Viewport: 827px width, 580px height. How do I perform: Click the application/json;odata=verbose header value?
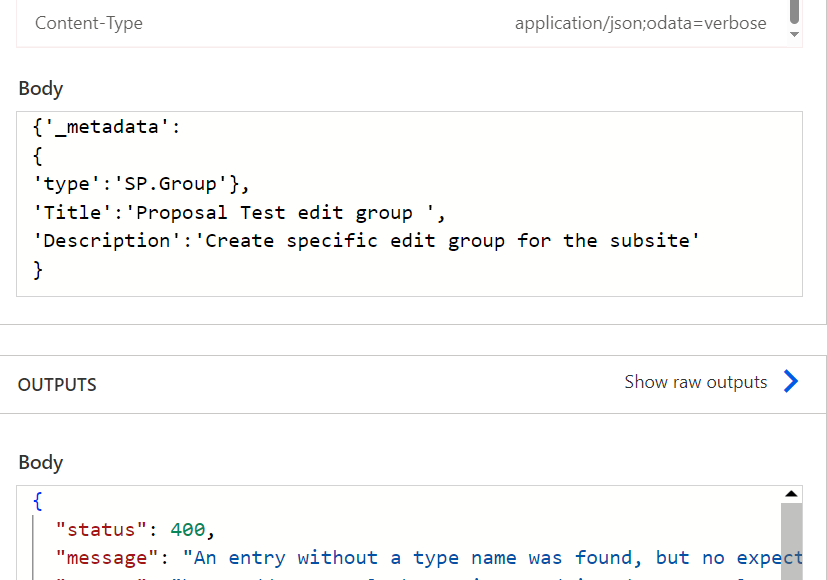[641, 23]
